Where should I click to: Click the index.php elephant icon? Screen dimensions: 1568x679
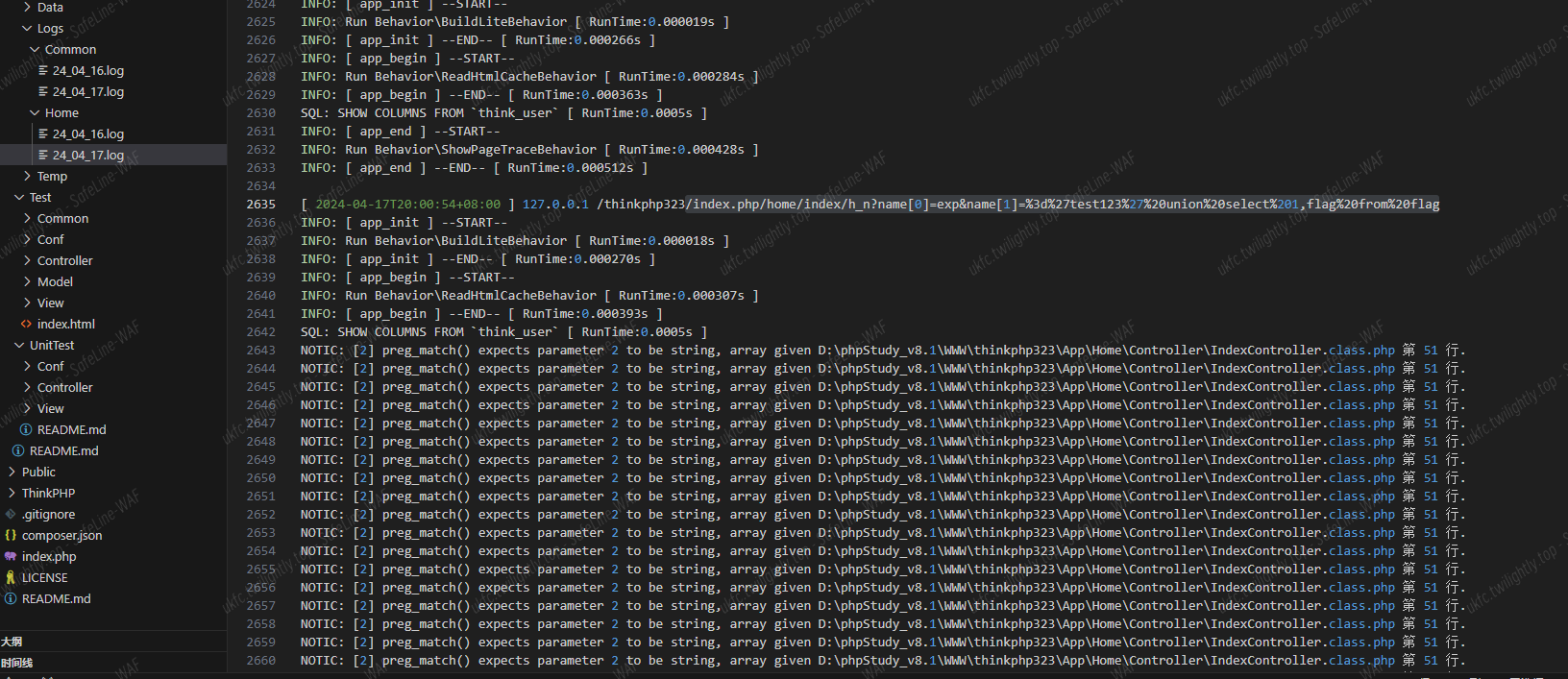tap(11, 557)
